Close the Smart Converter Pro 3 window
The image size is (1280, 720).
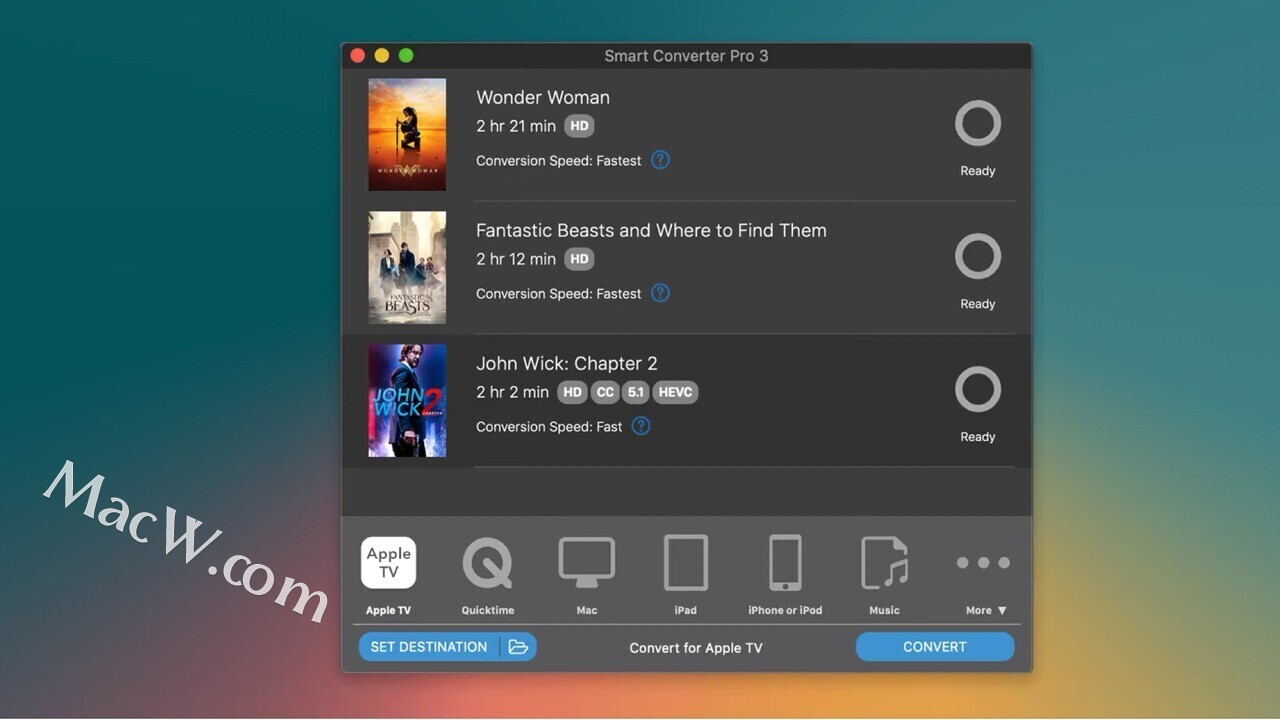358,56
